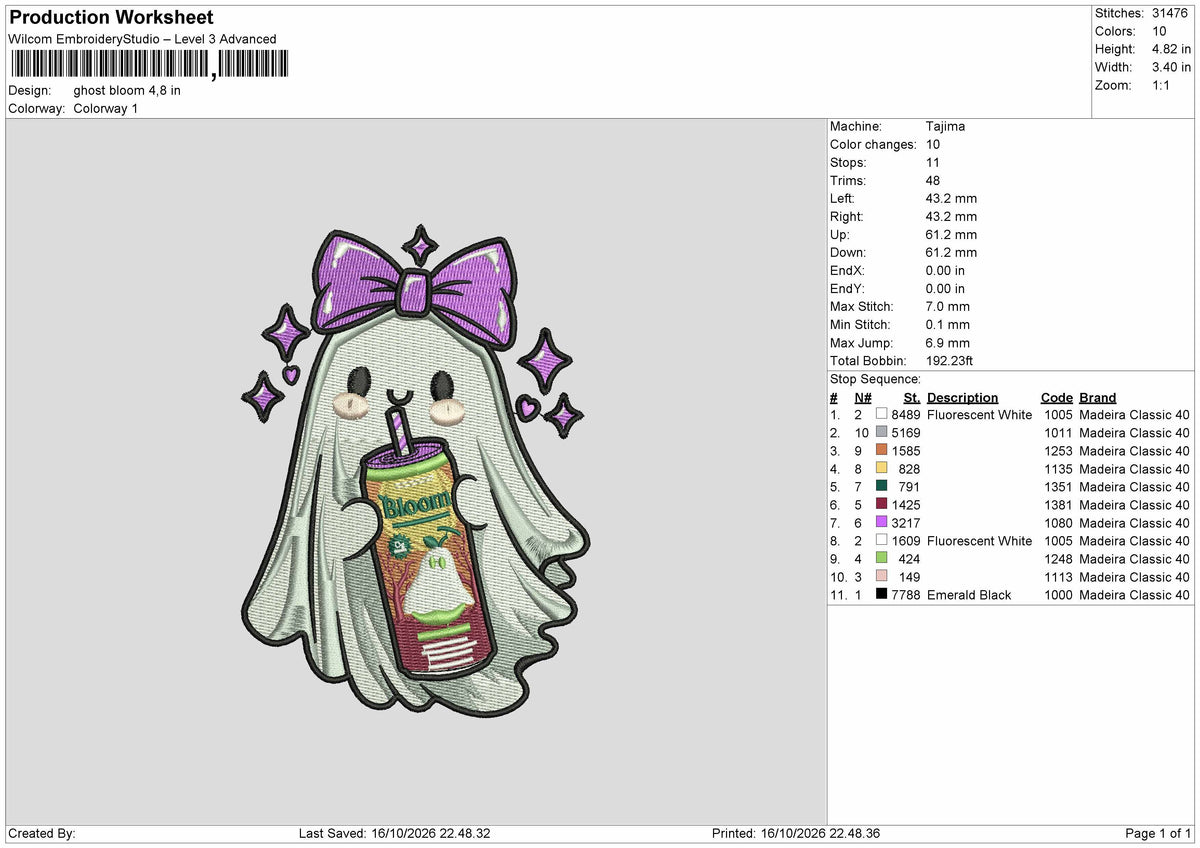Click the "Production Worksheet" title
Screen dimensions: 1200x848
111,18
